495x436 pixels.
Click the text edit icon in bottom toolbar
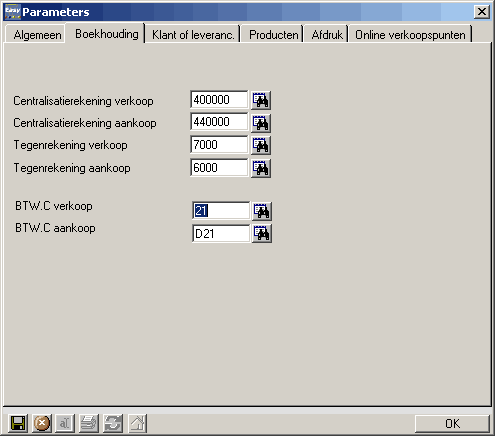point(65,423)
